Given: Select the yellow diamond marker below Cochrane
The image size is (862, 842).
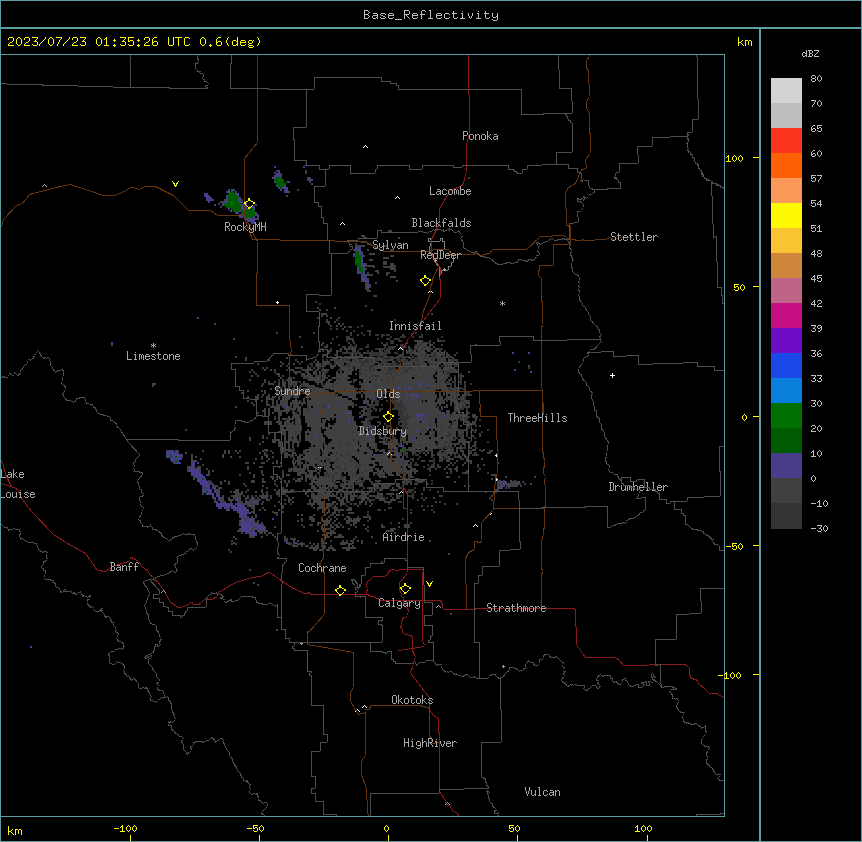Looking at the screenshot, I should coord(340,590).
